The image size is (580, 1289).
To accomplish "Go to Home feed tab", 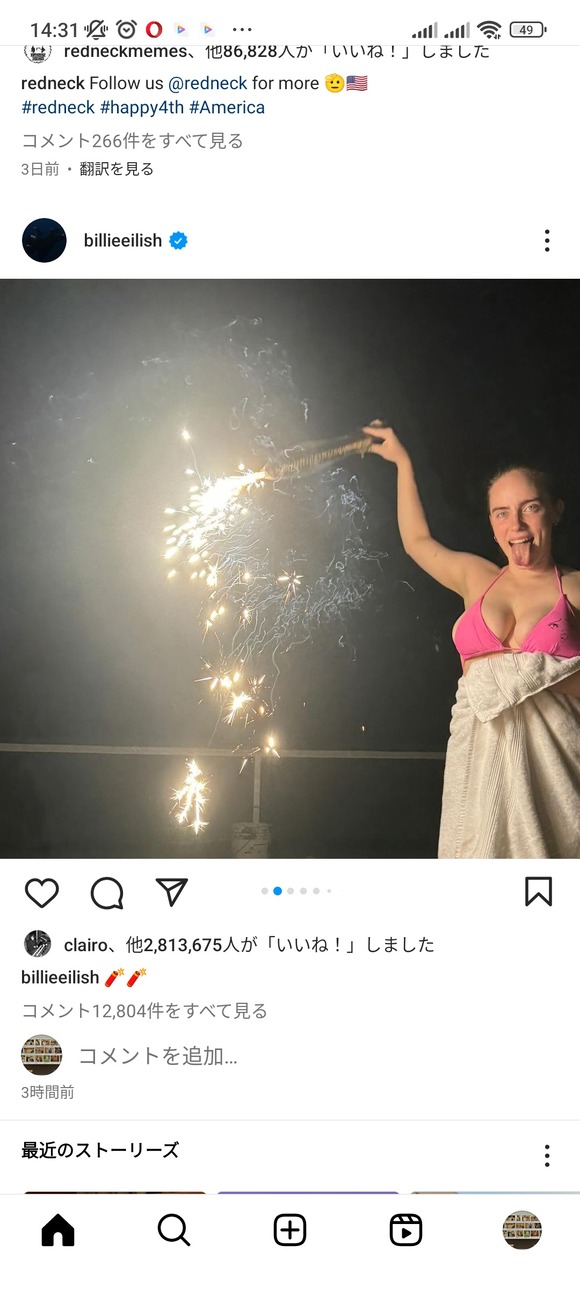I will (58, 1231).
